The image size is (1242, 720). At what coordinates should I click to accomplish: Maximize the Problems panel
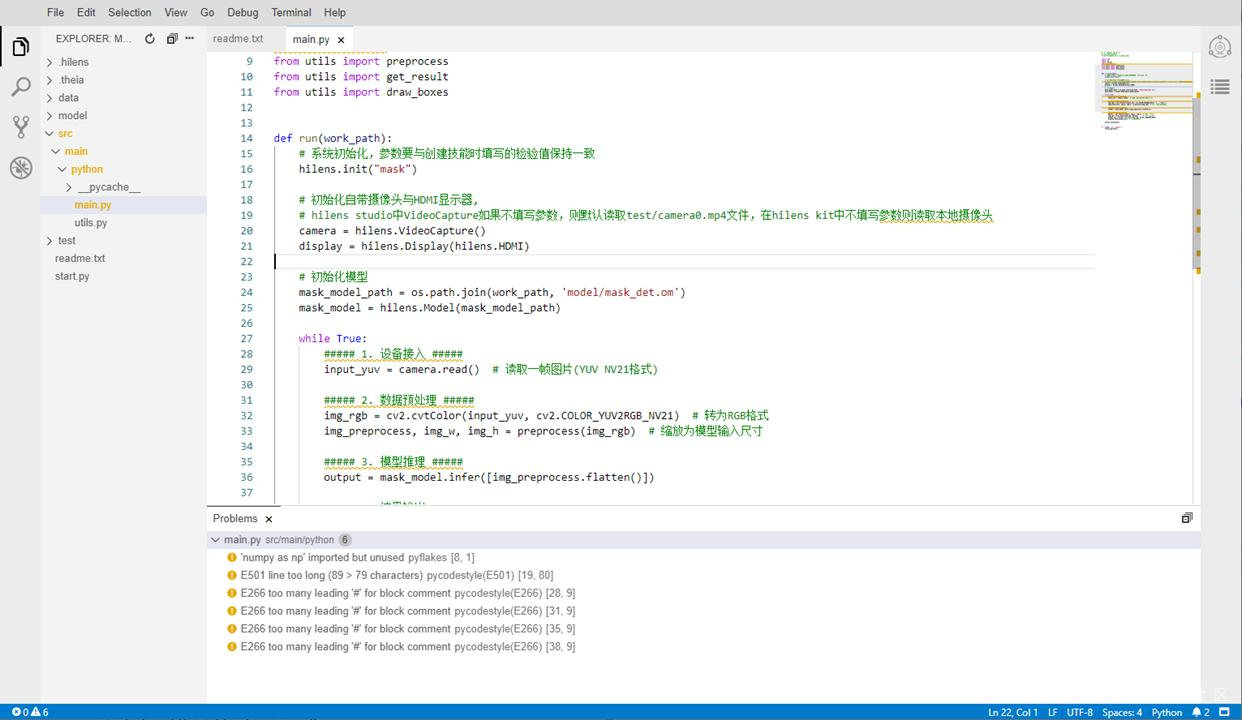point(1187,518)
